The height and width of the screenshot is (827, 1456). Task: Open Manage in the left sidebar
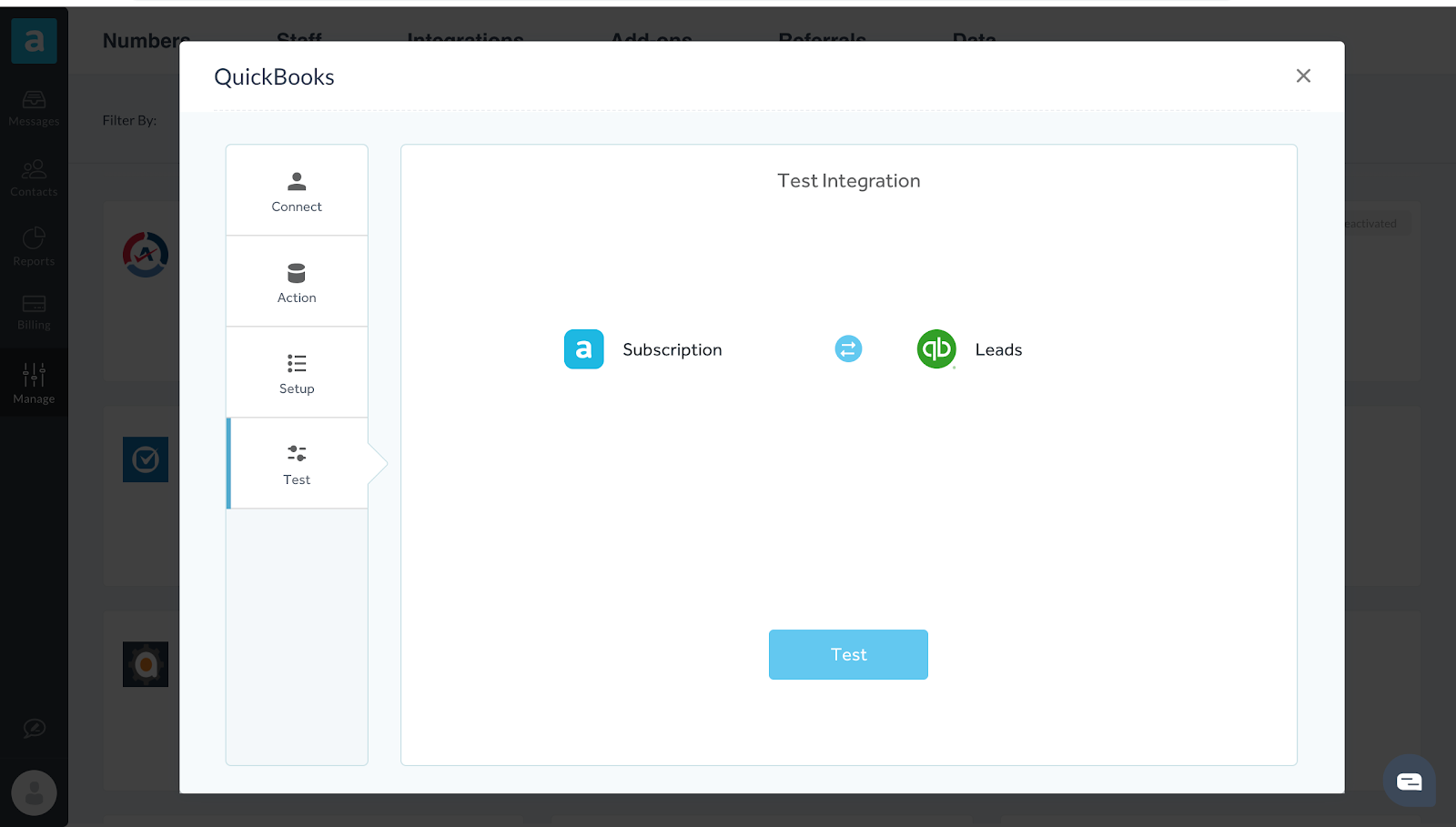tap(34, 383)
